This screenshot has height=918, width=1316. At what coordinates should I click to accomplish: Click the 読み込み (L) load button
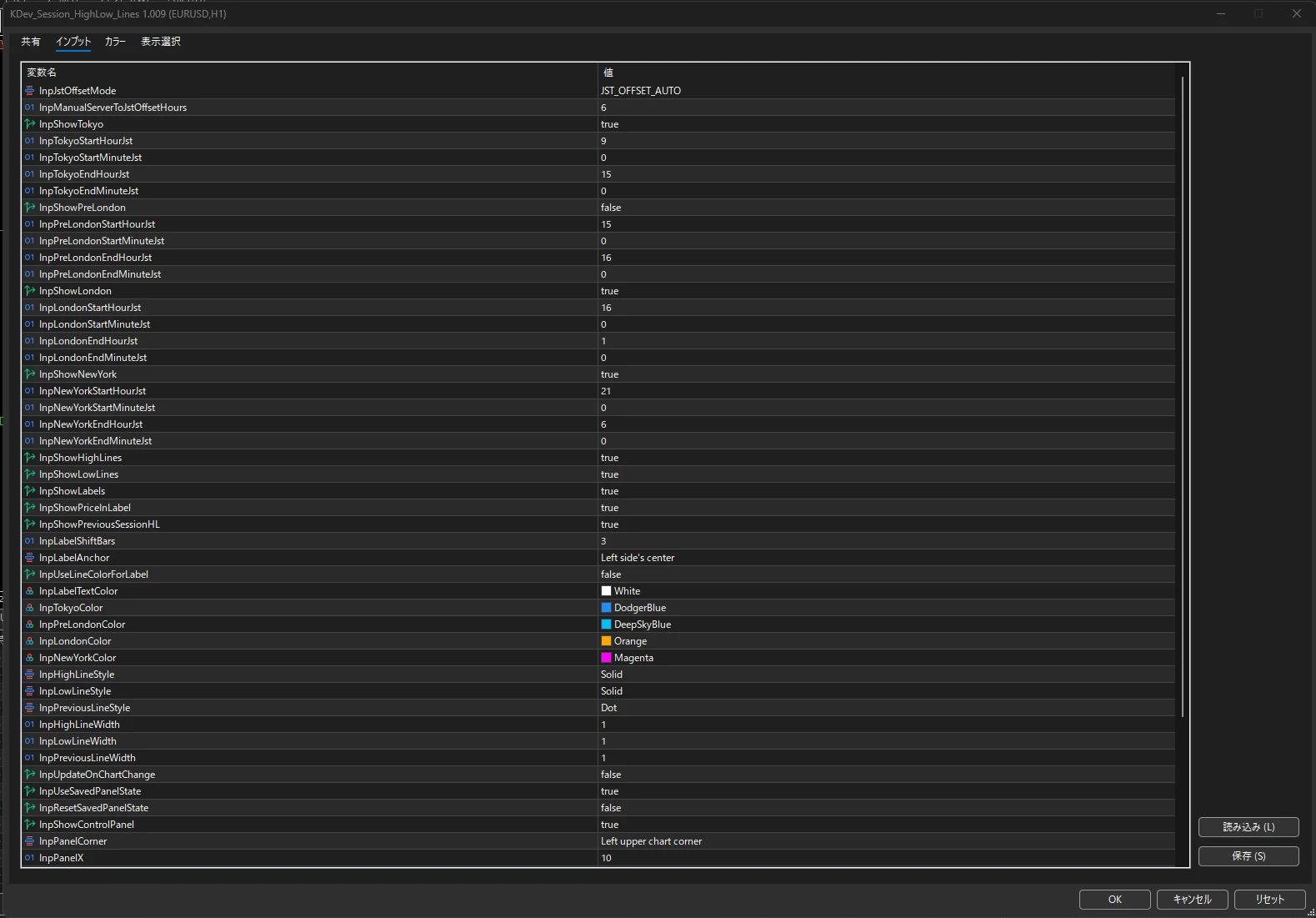(x=1248, y=827)
